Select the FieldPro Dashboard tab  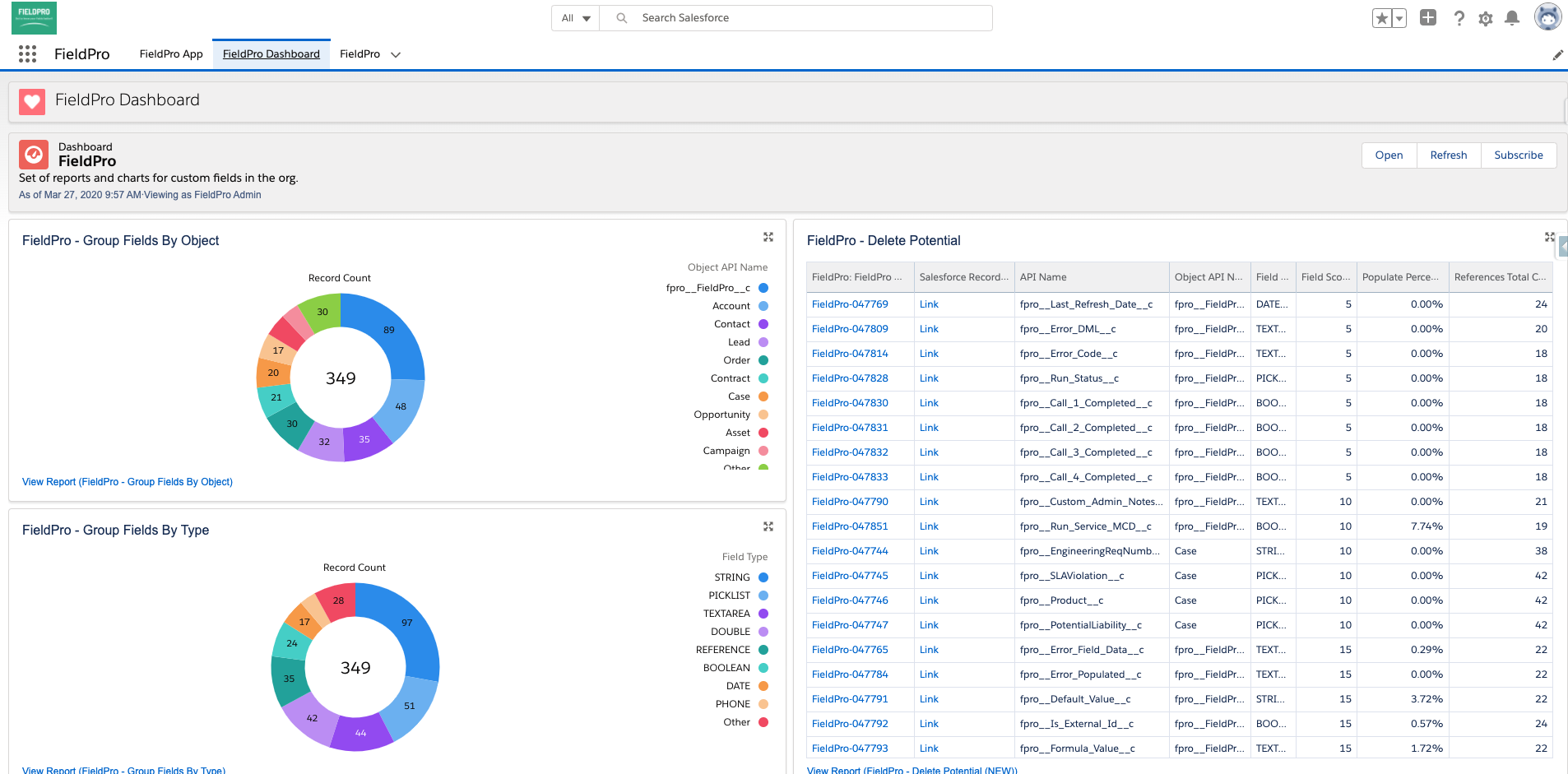[x=271, y=54]
